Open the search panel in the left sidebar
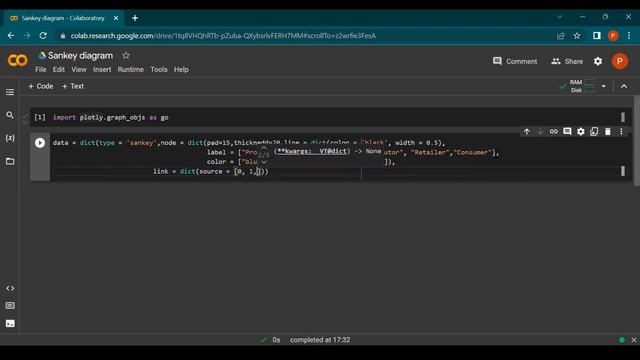Image resolution: width=640 pixels, height=360 pixels. click(10, 115)
